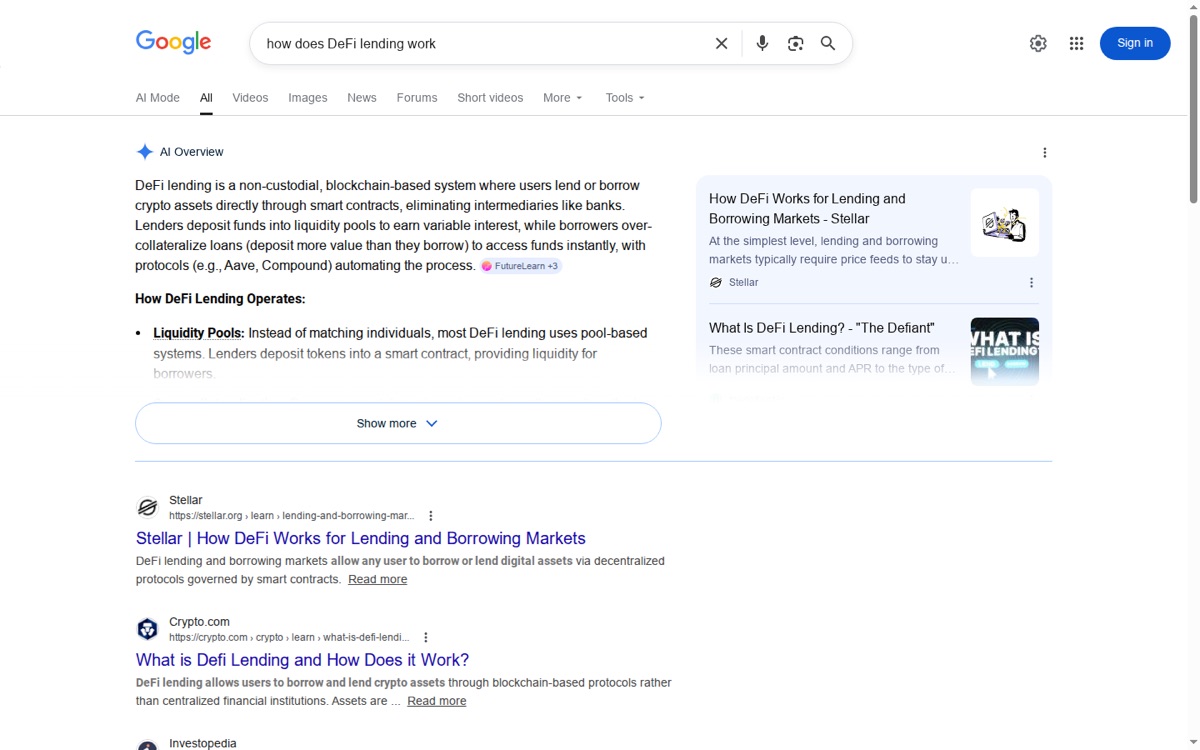Click the stellar.org breadcrumb URL
This screenshot has height=750, width=1200.
point(291,516)
